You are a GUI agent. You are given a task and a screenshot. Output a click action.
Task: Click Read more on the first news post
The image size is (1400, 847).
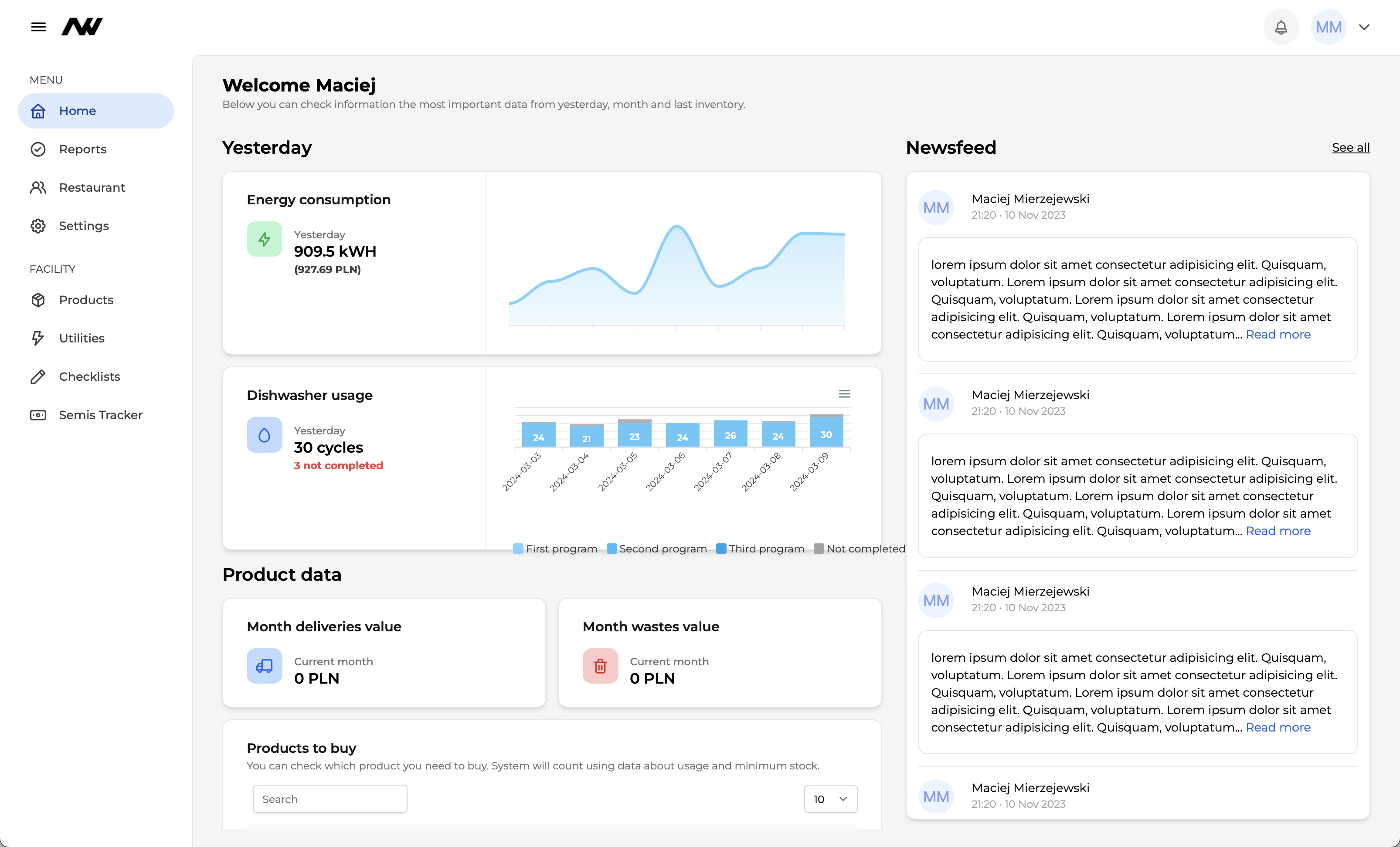point(1278,334)
